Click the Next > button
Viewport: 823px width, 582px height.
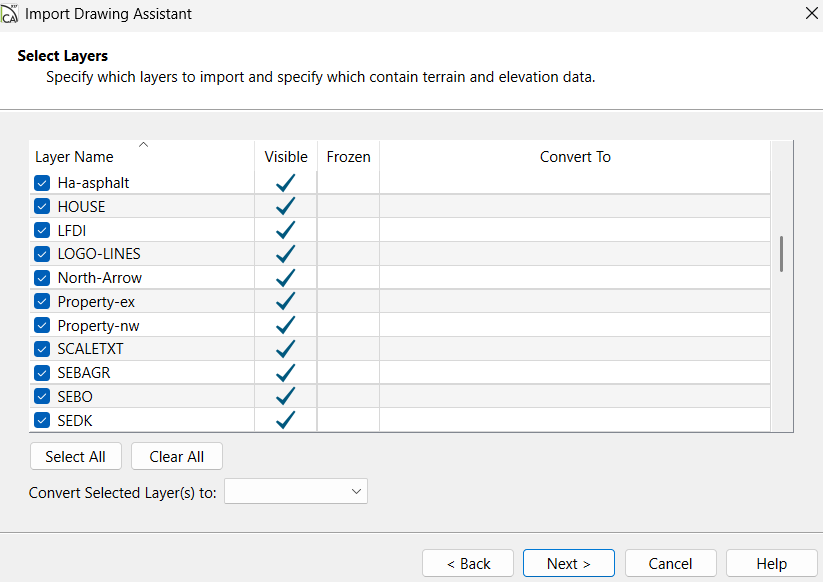[x=568, y=563]
